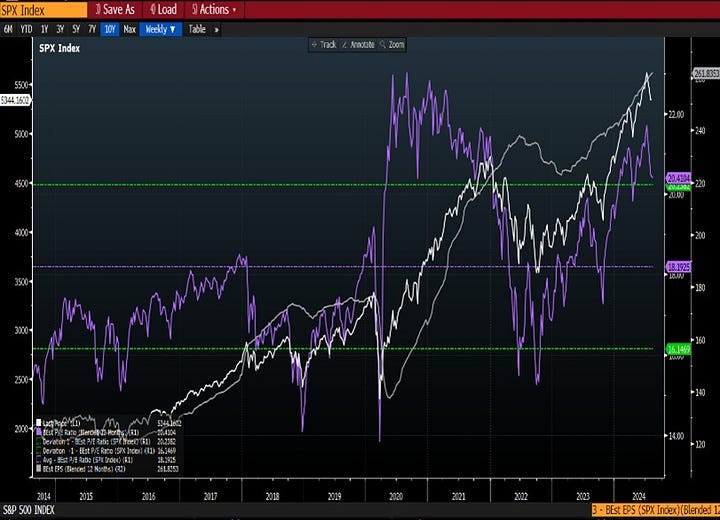Click the white Last Price legend swatch
720x520 pixels.
tap(39, 423)
